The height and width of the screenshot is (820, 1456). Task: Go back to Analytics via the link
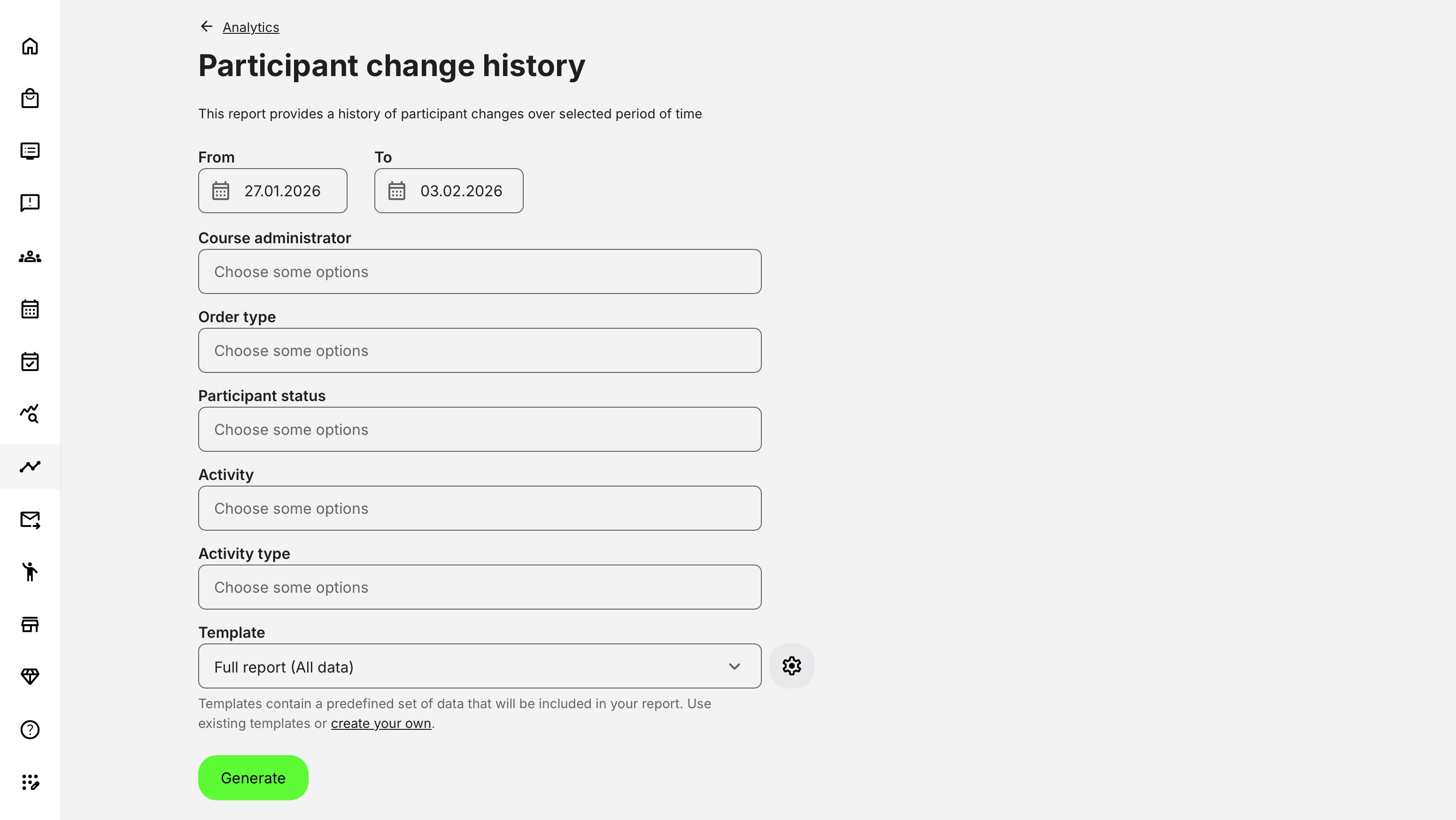250,27
